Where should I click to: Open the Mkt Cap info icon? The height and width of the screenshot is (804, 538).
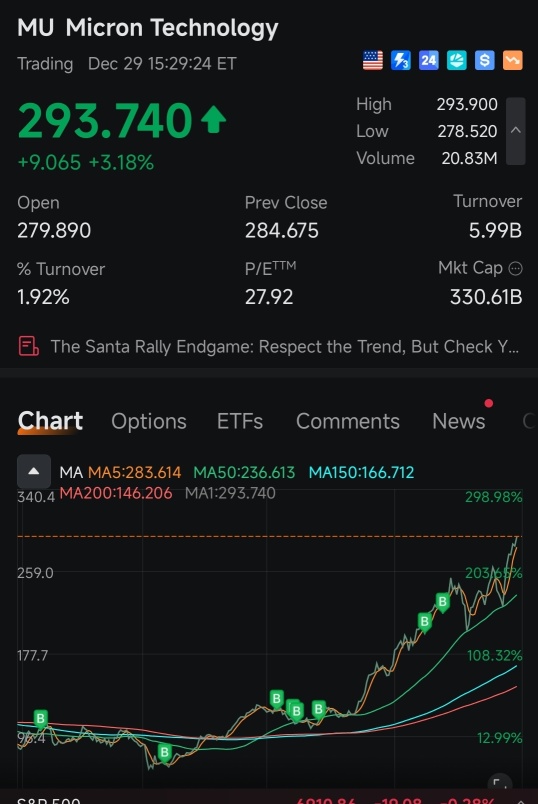tap(515, 268)
